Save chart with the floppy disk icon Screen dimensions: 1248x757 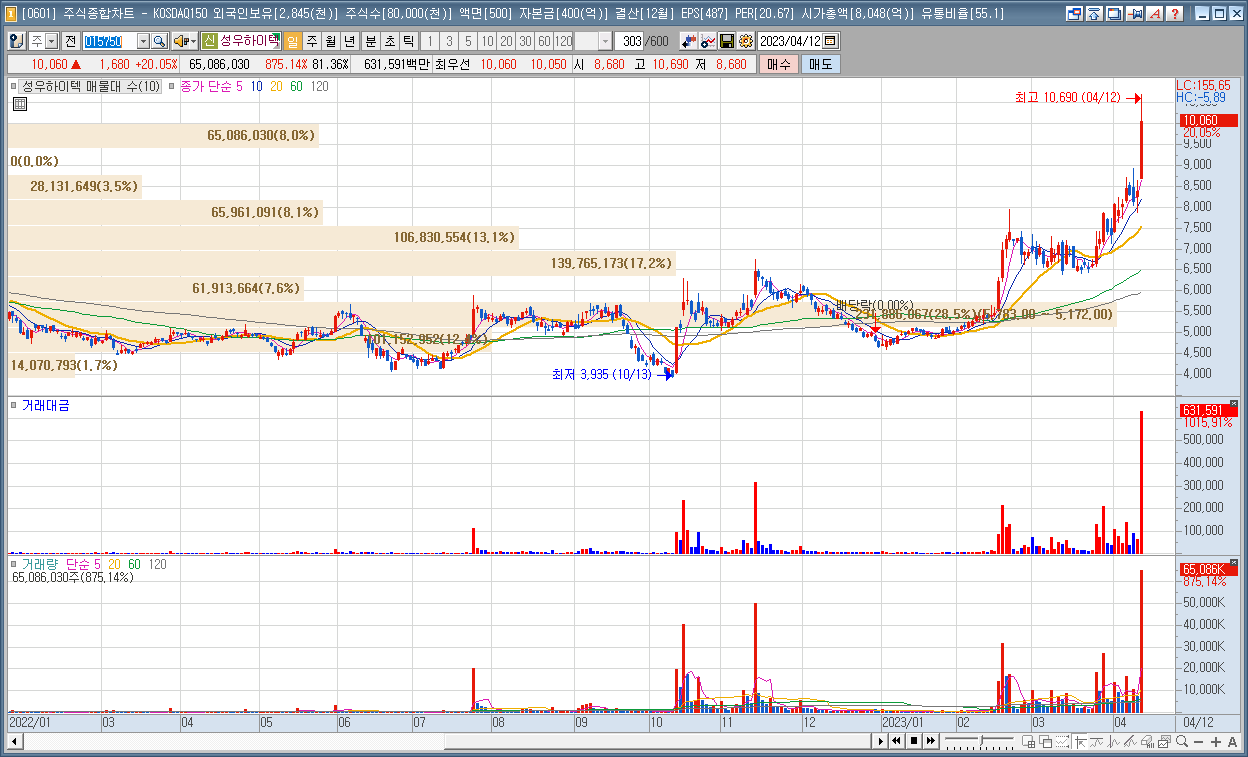(726, 41)
